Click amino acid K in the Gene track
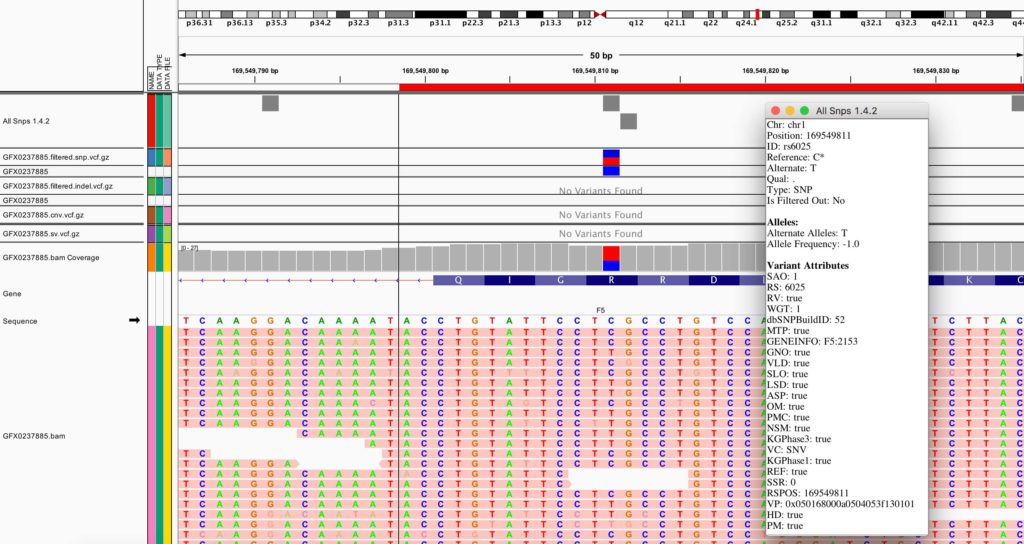Image resolution: width=1024 pixels, height=544 pixels. (969, 280)
